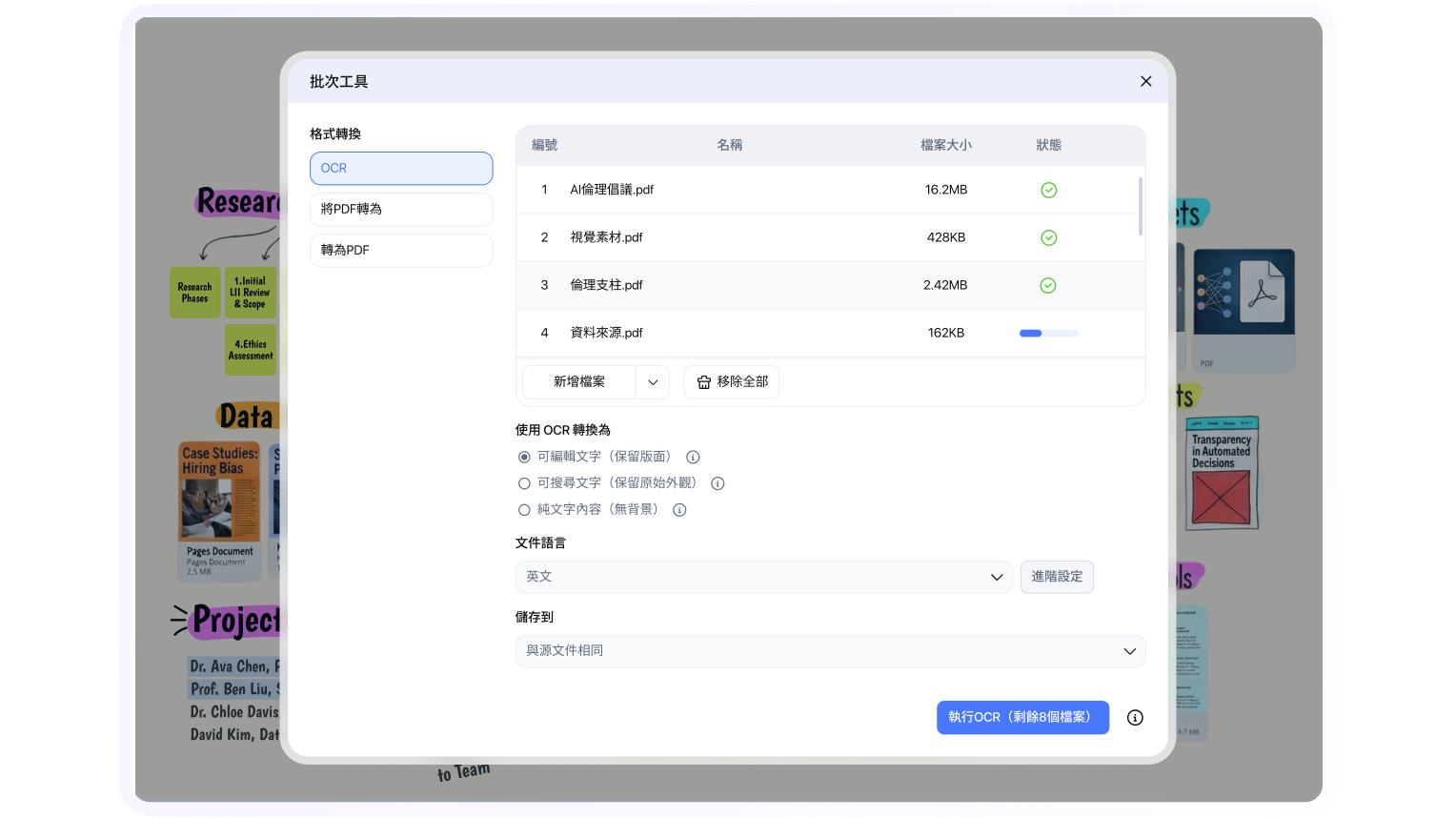The height and width of the screenshot is (818, 1456).
Task: Click the 狀態 column header
Action: [x=1048, y=145]
